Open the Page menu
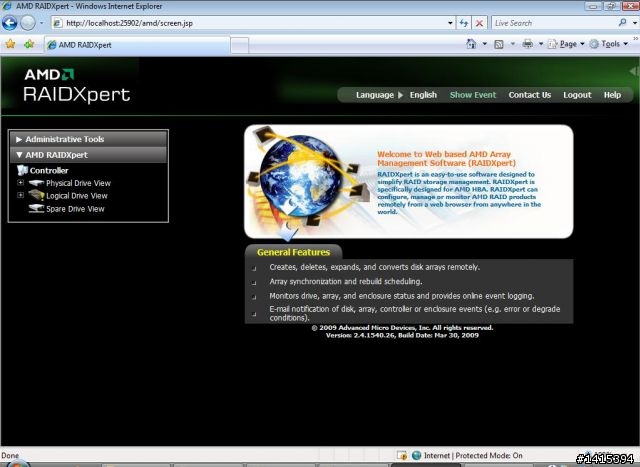This screenshot has height=467, width=640. (566, 44)
